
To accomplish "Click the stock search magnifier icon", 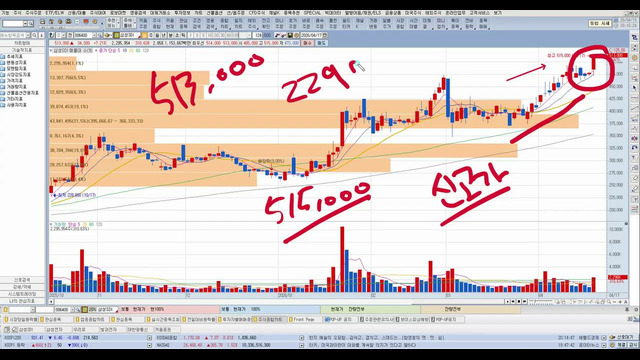I will point(99,35).
